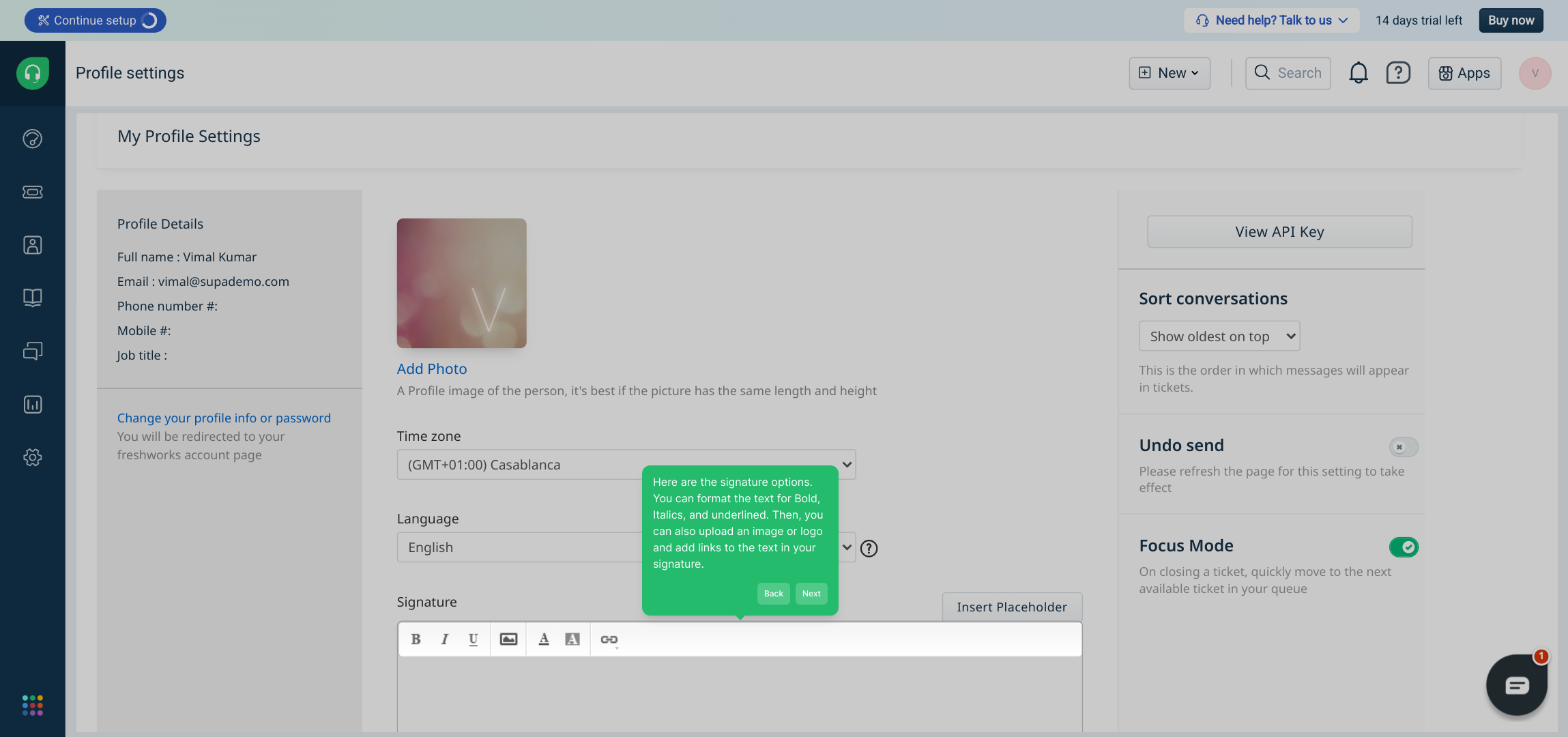
Task: Click the Italic formatting icon
Action: coord(445,639)
